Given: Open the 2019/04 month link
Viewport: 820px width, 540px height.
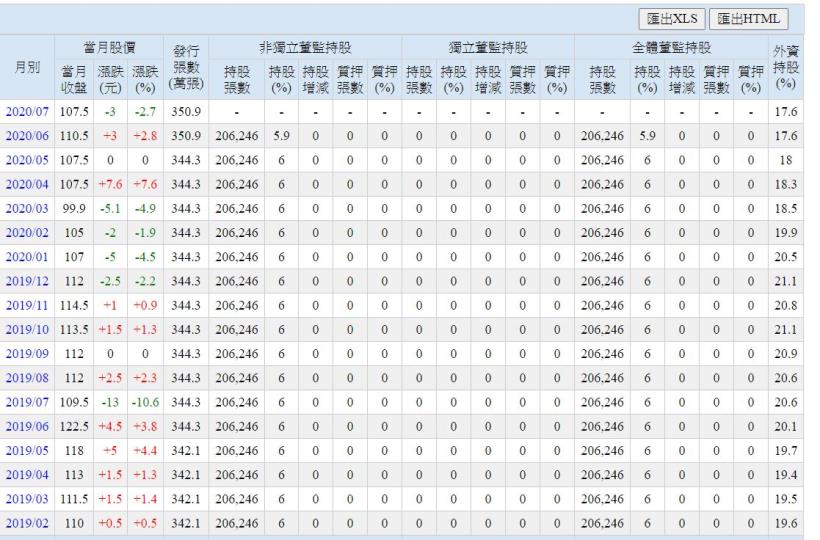Looking at the screenshot, I should (x=27, y=475).
